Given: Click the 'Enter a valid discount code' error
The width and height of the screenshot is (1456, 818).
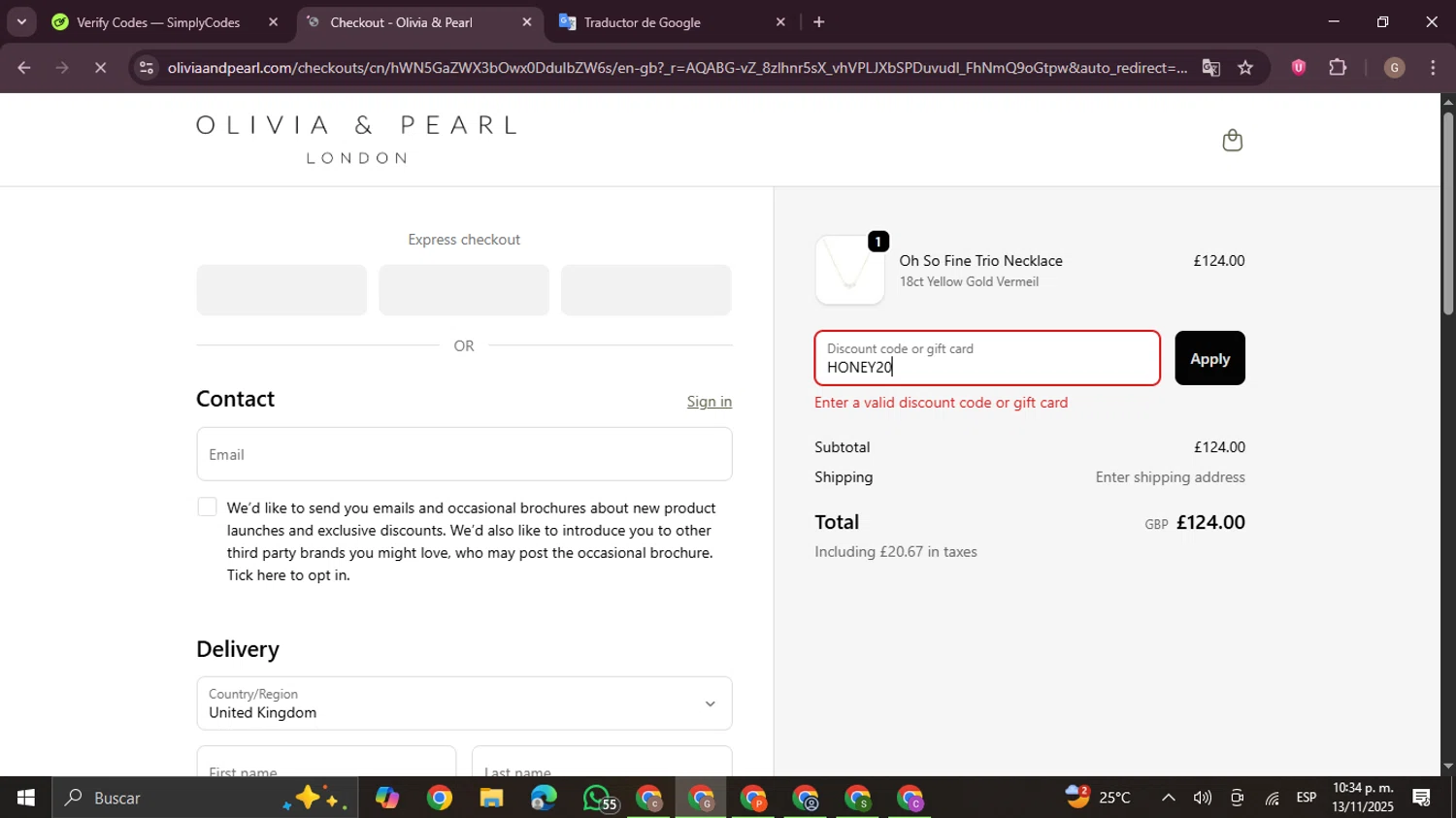Looking at the screenshot, I should pyautogui.click(x=941, y=403).
